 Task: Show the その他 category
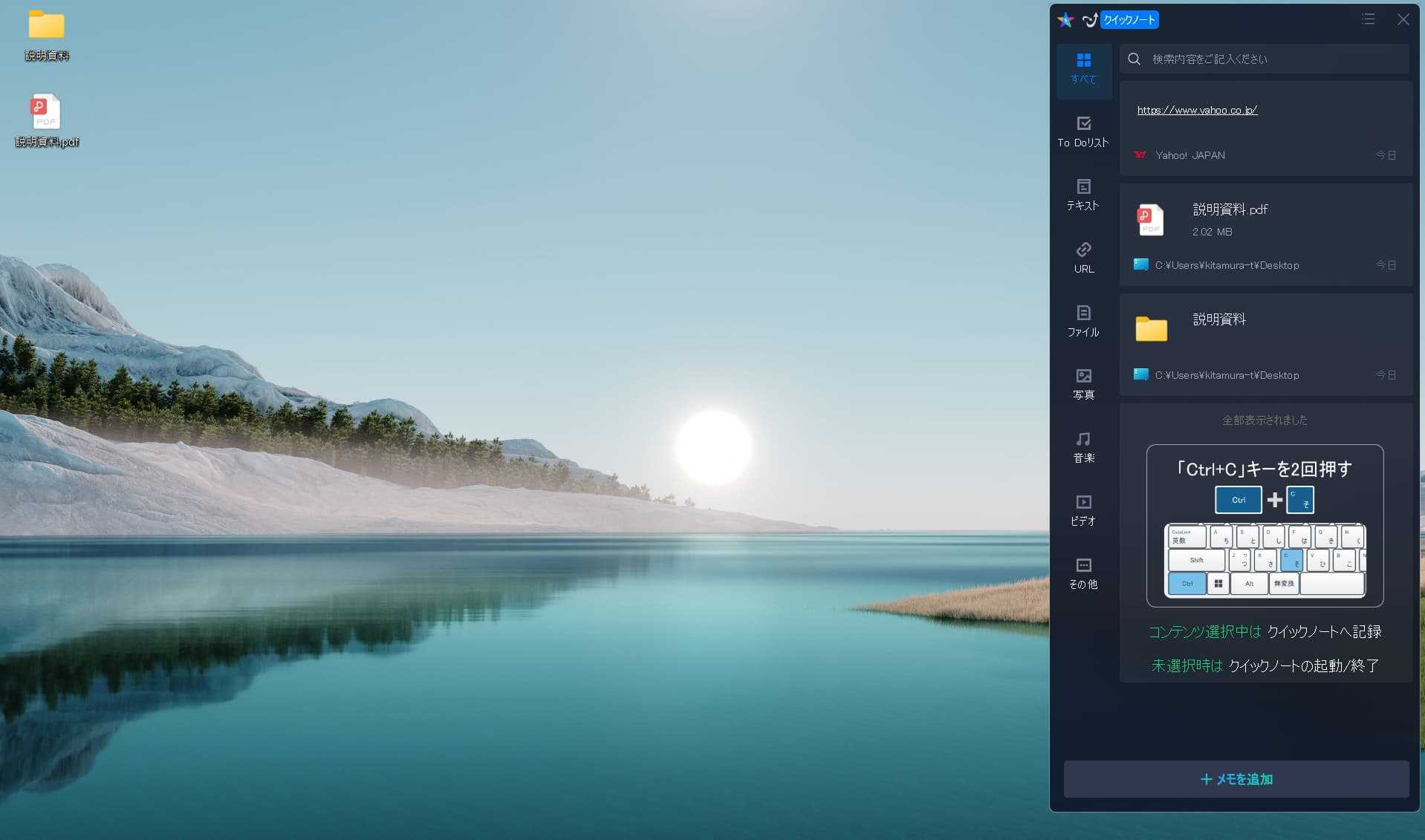point(1083,573)
